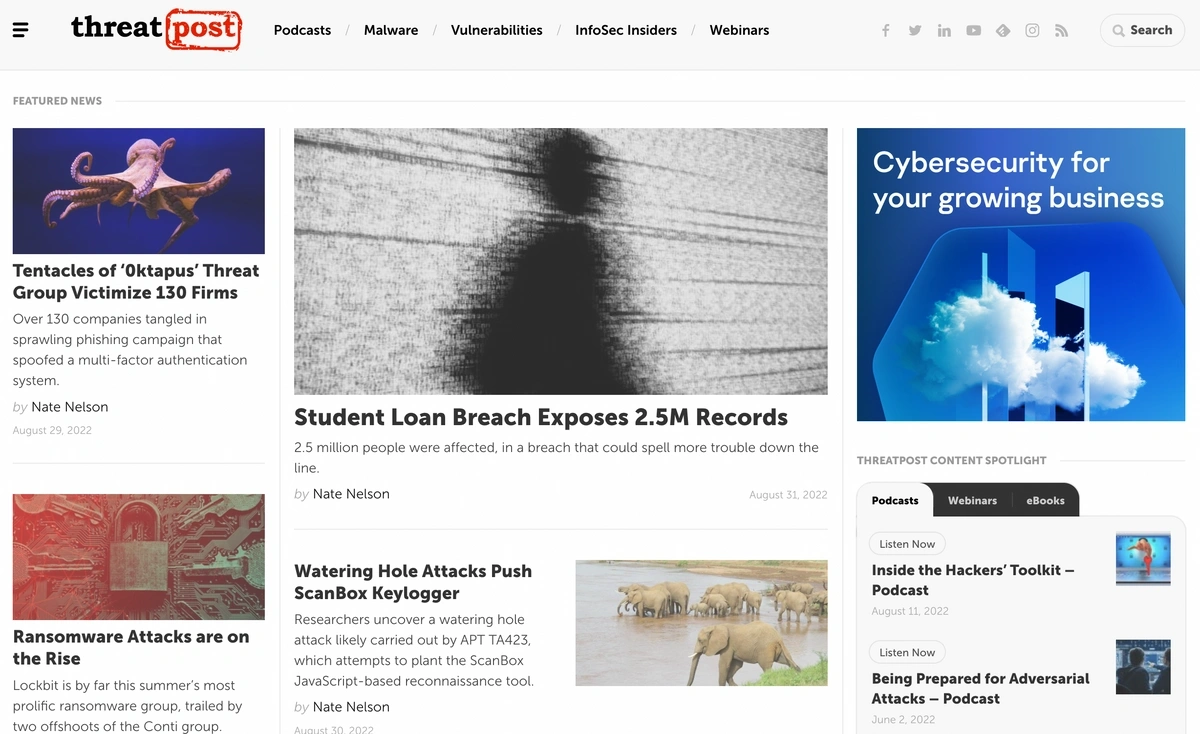This screenshot has height=734, width=1200.
Task: Open the Being Prepared podcast thumbnail
Action: (1143, 667)
